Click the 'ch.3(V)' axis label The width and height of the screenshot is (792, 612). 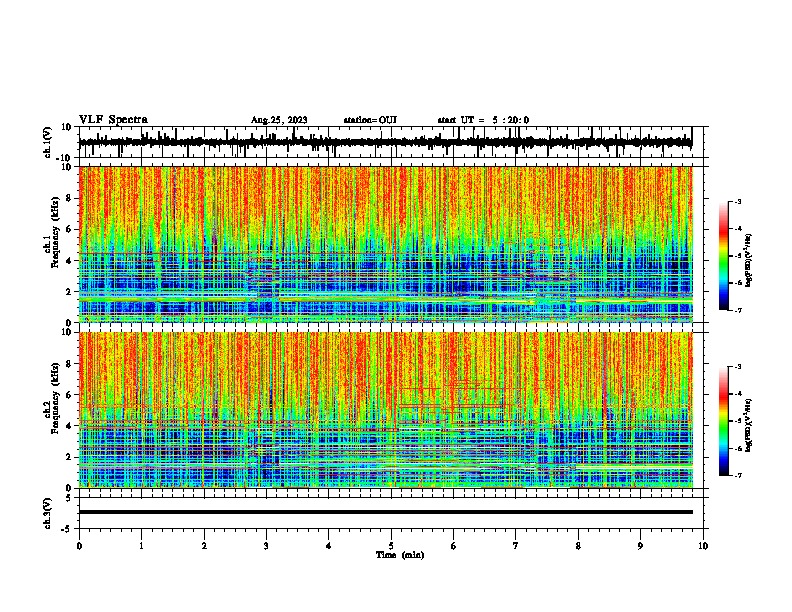[x=48, y=513]
